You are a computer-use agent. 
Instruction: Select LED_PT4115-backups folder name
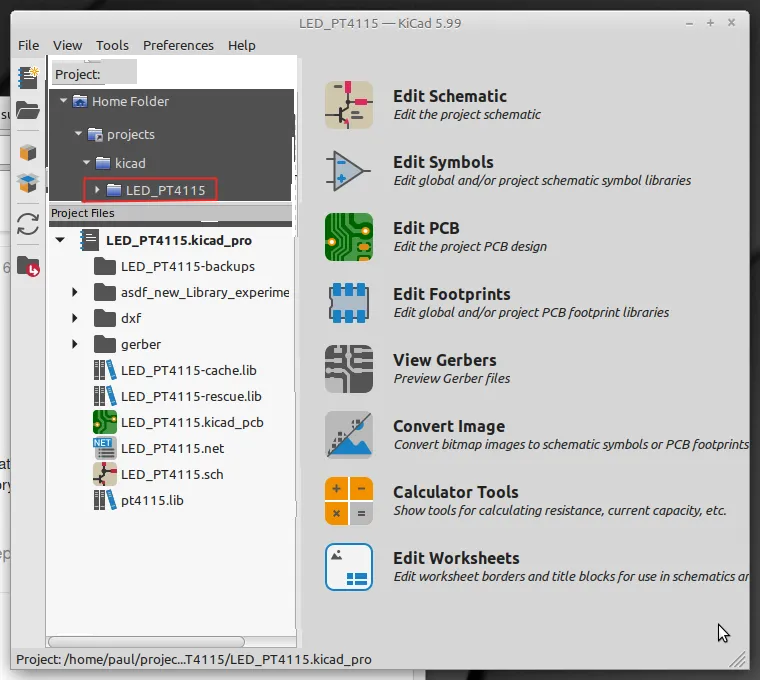[x=188, y=266]
